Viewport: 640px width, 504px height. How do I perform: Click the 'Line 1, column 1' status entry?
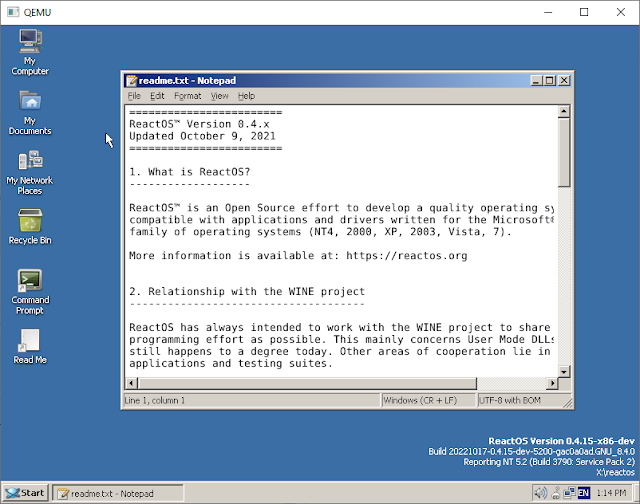click(251, 400)
